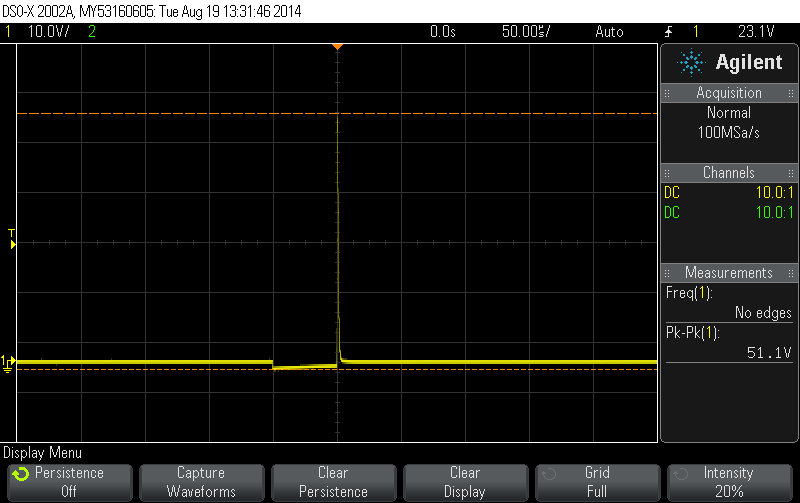
Task: Click channel 1 scale 10.0V/ readout
Action: click(x=48, y=32)
